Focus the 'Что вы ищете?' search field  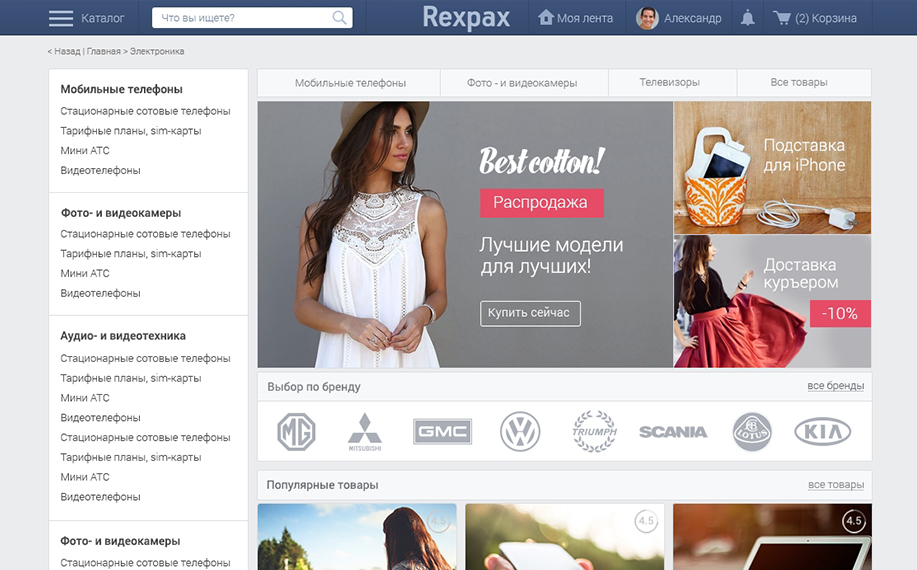(x=252, y=18)
